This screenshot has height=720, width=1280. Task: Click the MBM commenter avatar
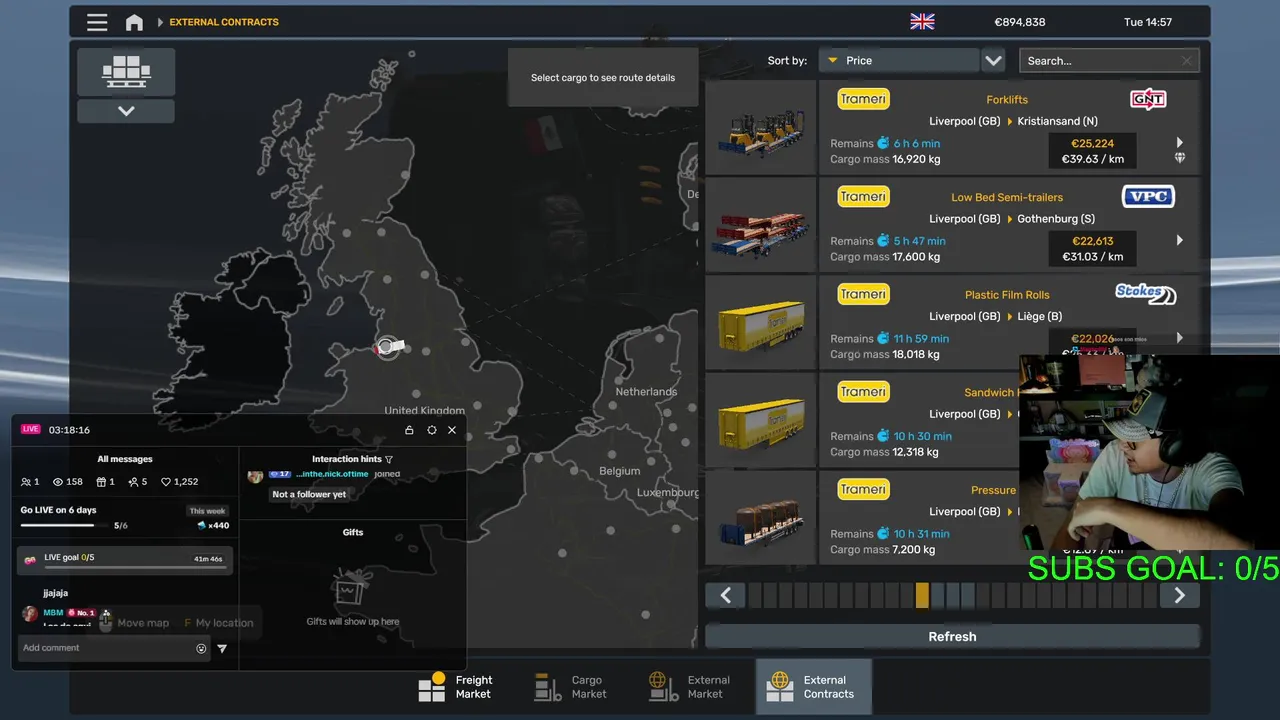click(30, 613)
